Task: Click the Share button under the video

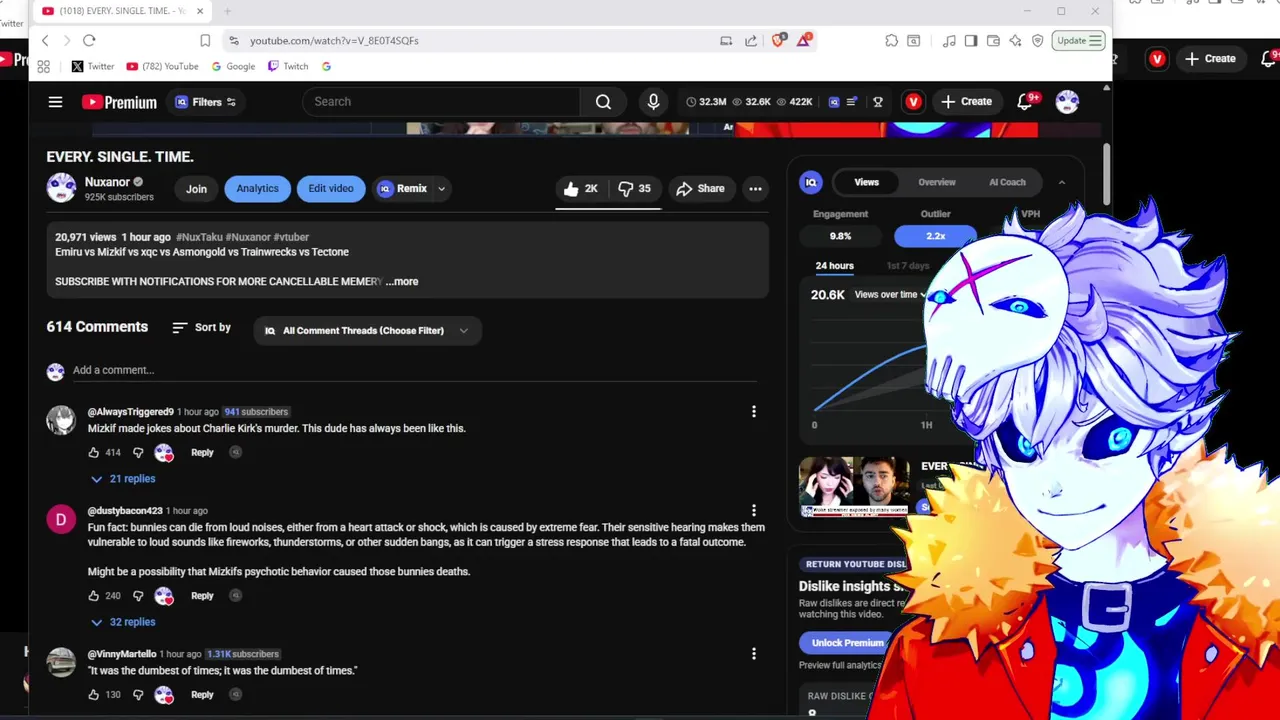Action: [x=700, y=188]
